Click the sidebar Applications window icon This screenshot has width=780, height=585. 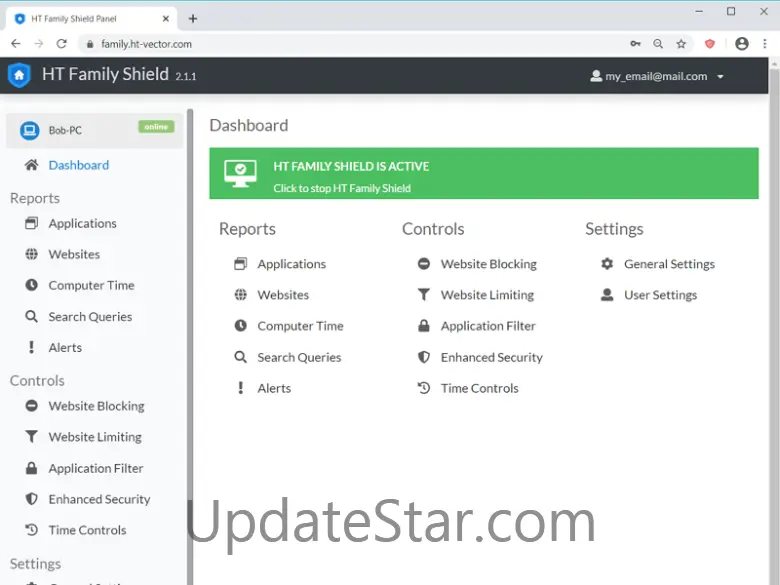(x=31, y=223)
